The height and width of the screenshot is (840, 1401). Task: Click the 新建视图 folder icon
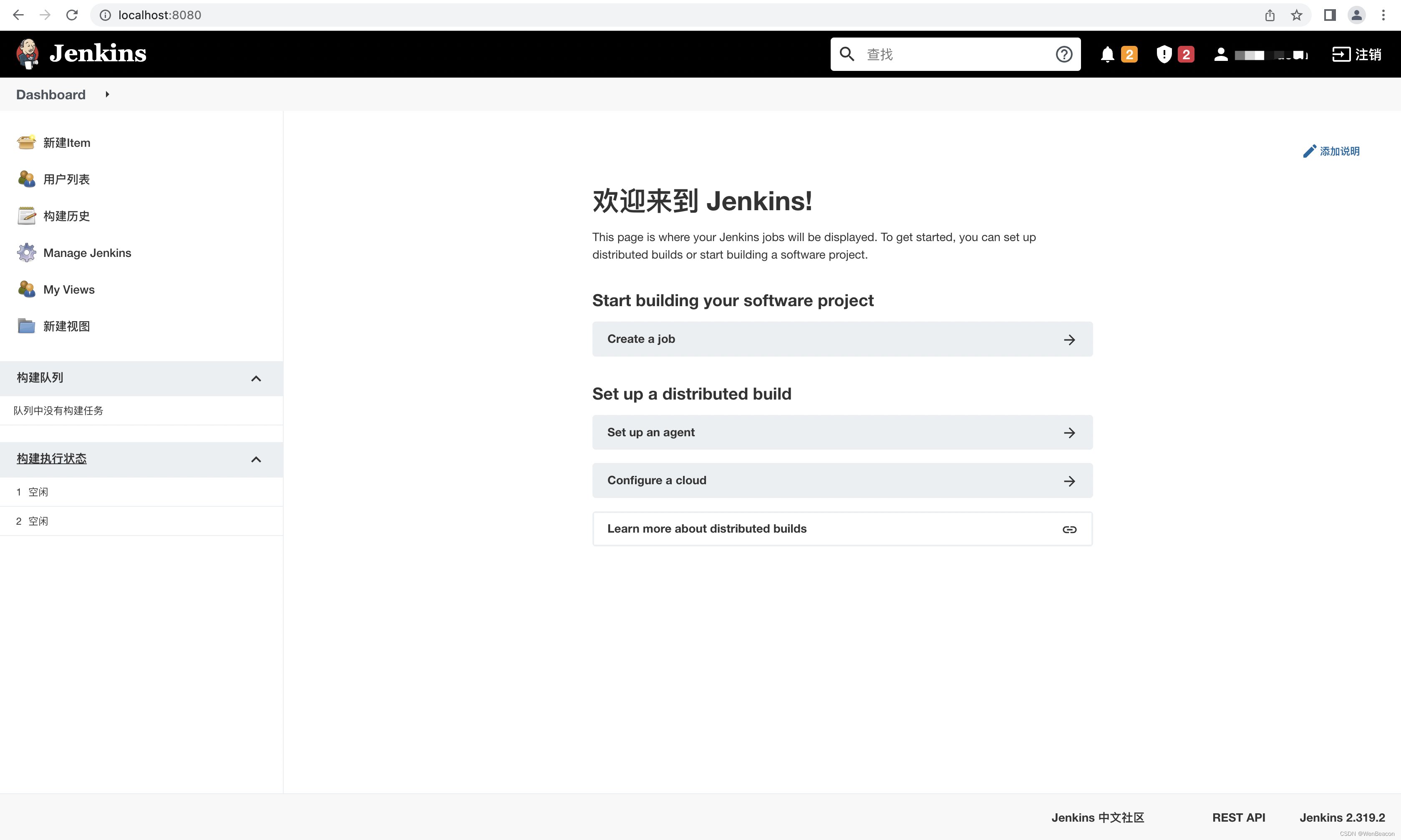[26, 326]
